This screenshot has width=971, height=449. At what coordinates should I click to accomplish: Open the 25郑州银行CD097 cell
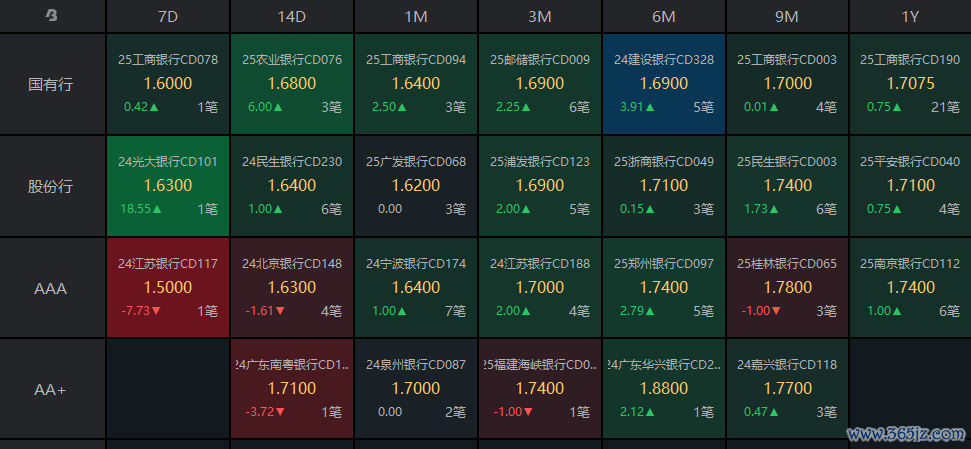coord(663,287)
